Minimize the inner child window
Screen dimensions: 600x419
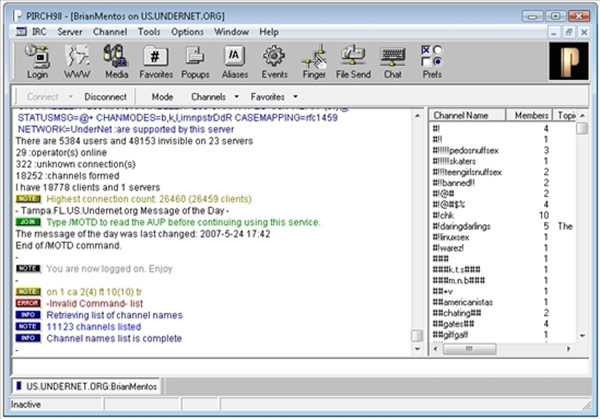tap(554, 33)
